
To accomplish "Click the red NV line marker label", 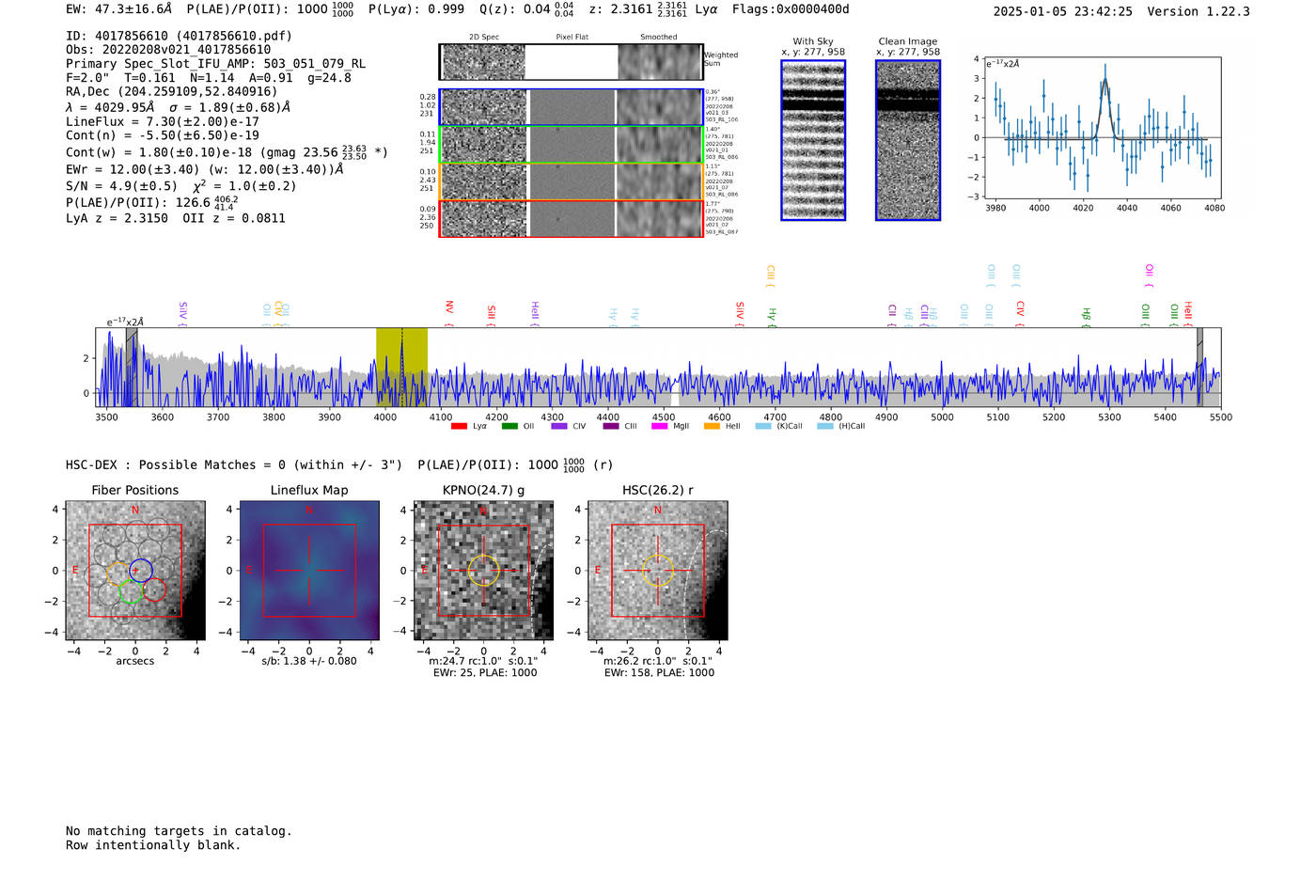I will point(449,313).
